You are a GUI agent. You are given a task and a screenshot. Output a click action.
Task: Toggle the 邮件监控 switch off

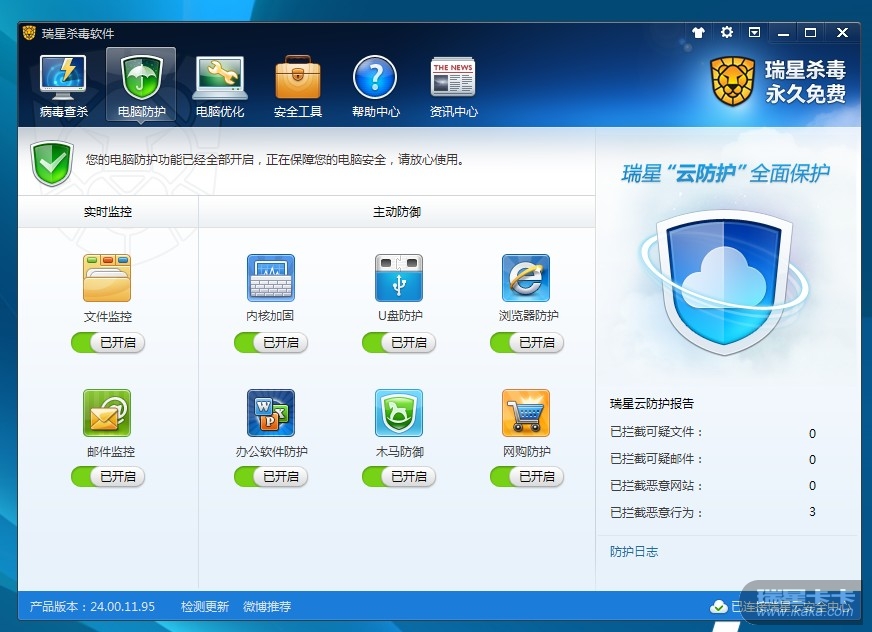pos(108,476)
